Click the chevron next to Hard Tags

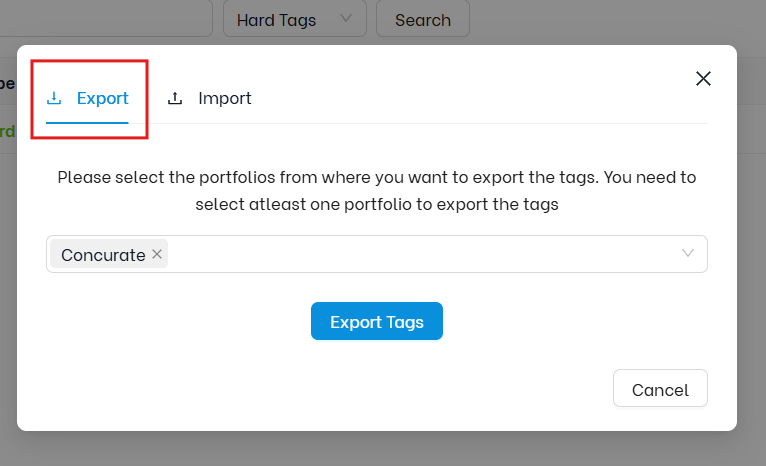[346, 19]
